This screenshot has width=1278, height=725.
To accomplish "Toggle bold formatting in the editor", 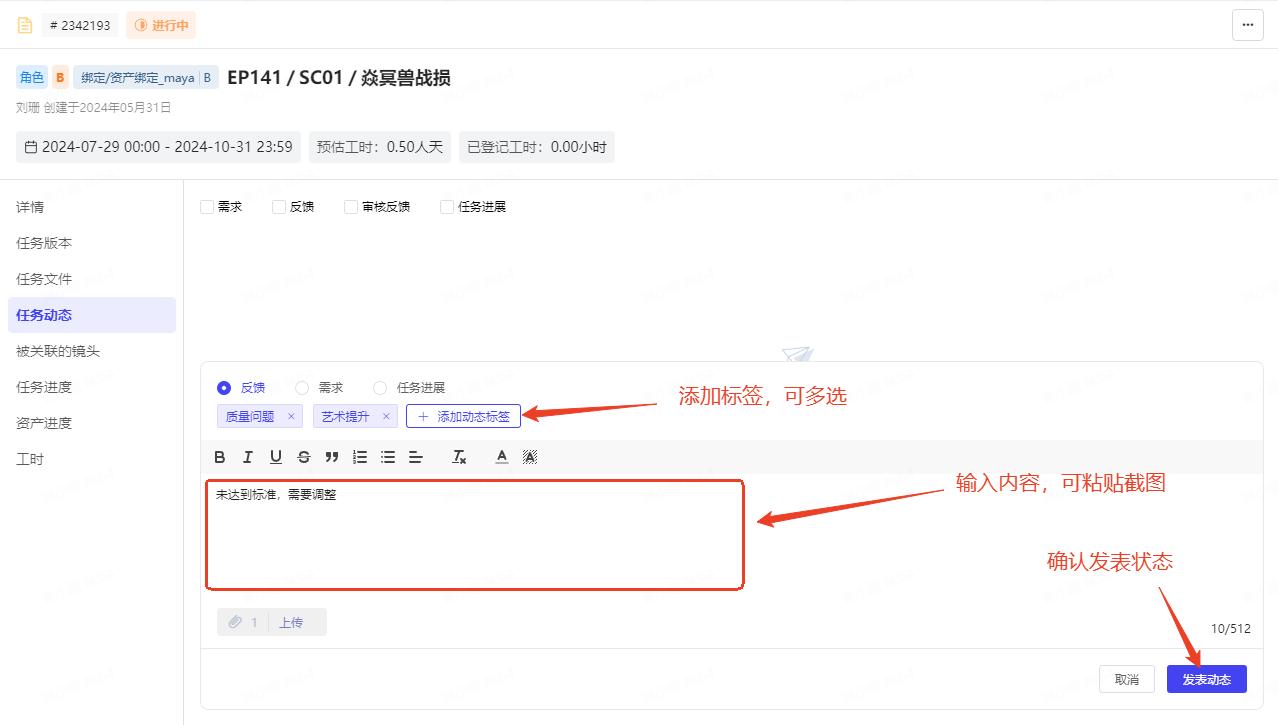I will [x=220, y=457].
